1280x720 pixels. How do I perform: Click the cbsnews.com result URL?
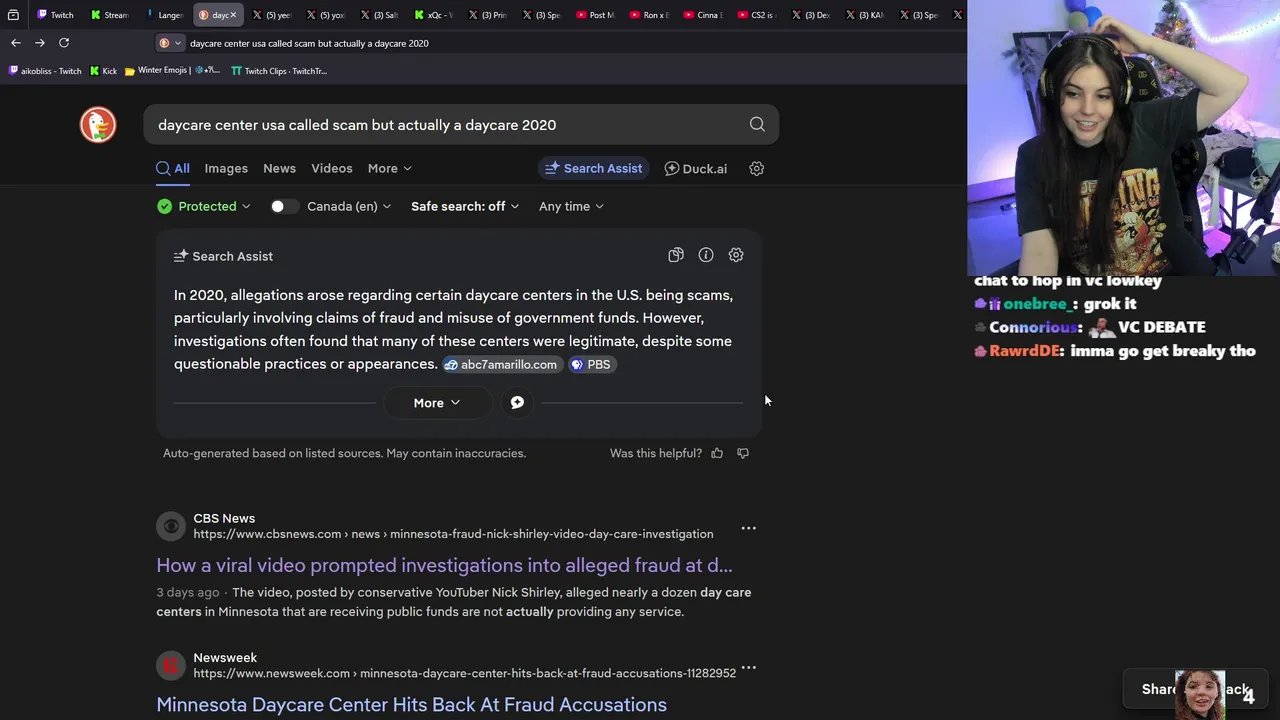pos(453,534)
